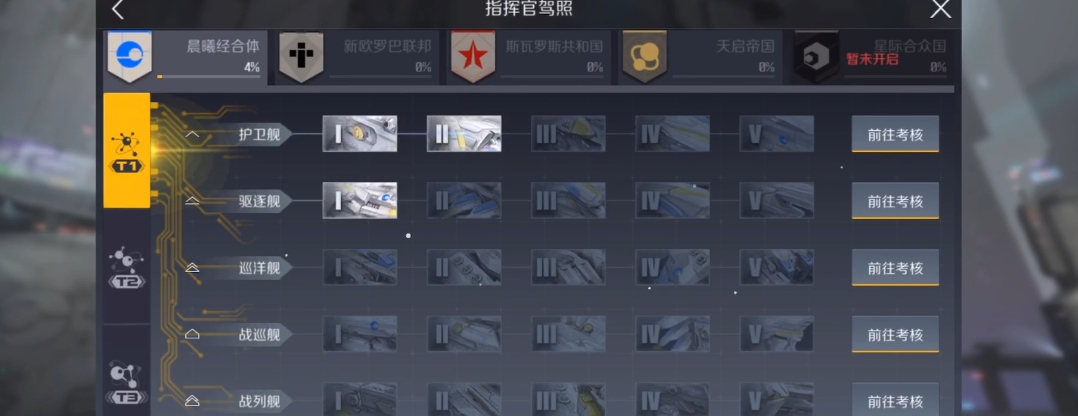Click the locked 星际合众国 hexagon emblem
This screenshot has width=1078, height=416.
click(816, 57)
